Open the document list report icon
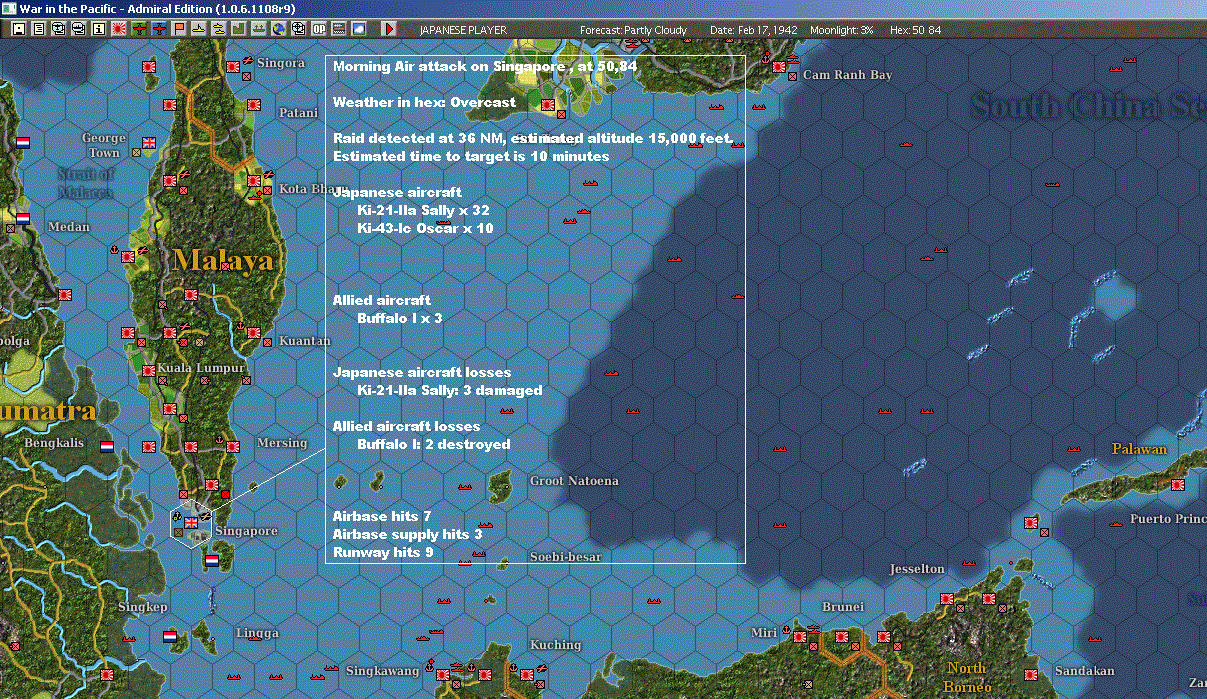 (x=39, y=30)
